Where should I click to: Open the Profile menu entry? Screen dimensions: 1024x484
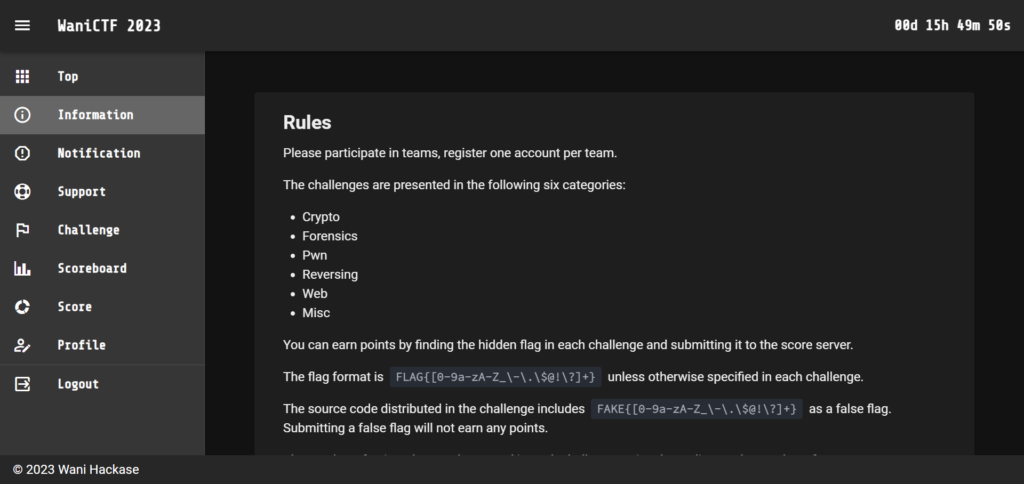coord(81,345)
